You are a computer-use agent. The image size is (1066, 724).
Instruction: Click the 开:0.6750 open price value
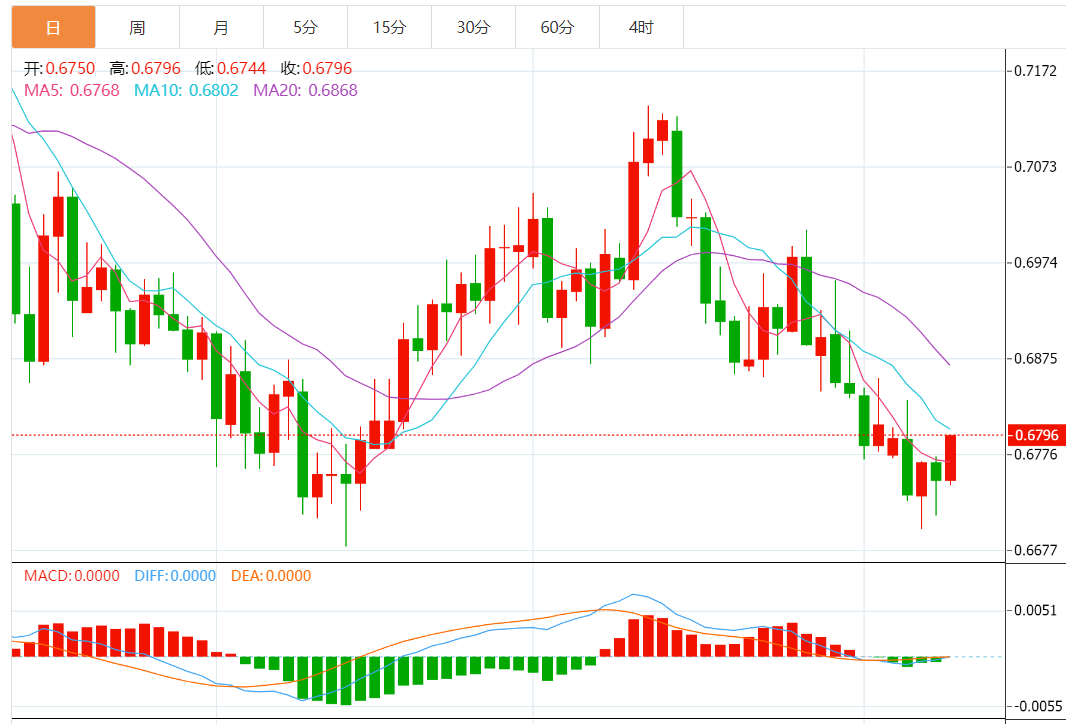(59, 69)
